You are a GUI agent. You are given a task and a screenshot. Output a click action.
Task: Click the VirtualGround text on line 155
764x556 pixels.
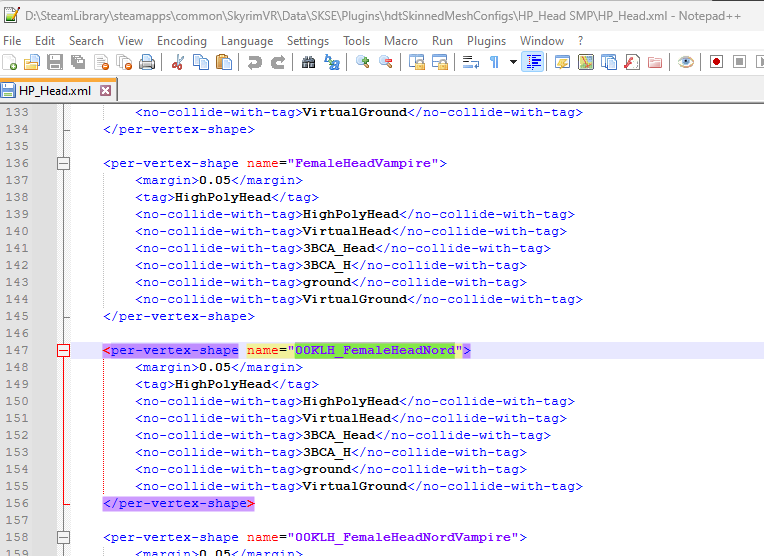click(x=355, y=486)
